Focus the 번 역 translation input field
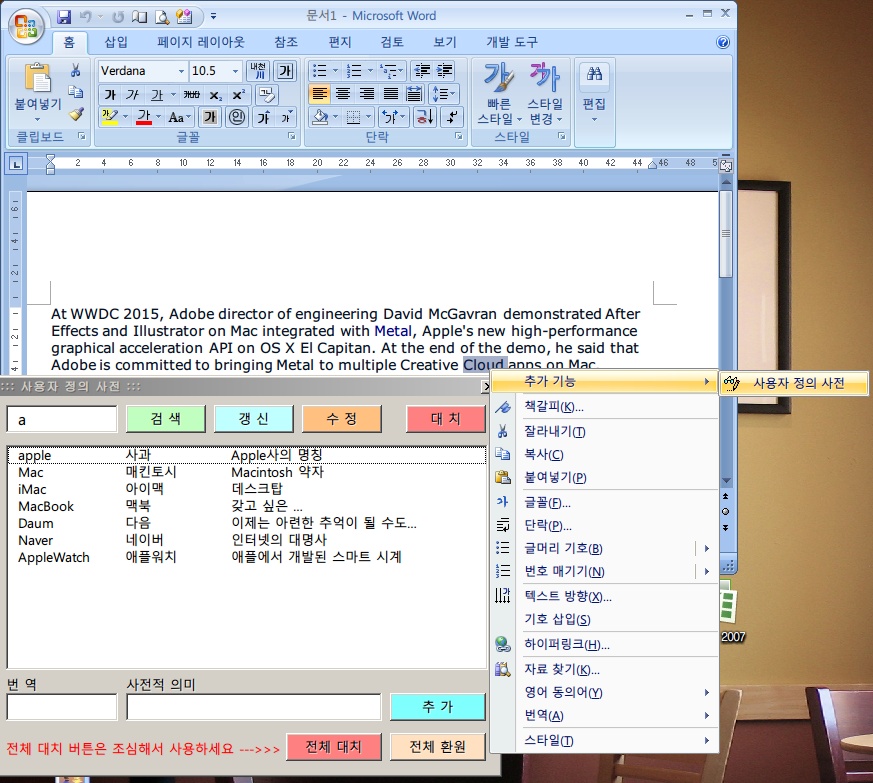Viewport: 873px width, 783px height. pyautogui.click(x=62, y=707)
